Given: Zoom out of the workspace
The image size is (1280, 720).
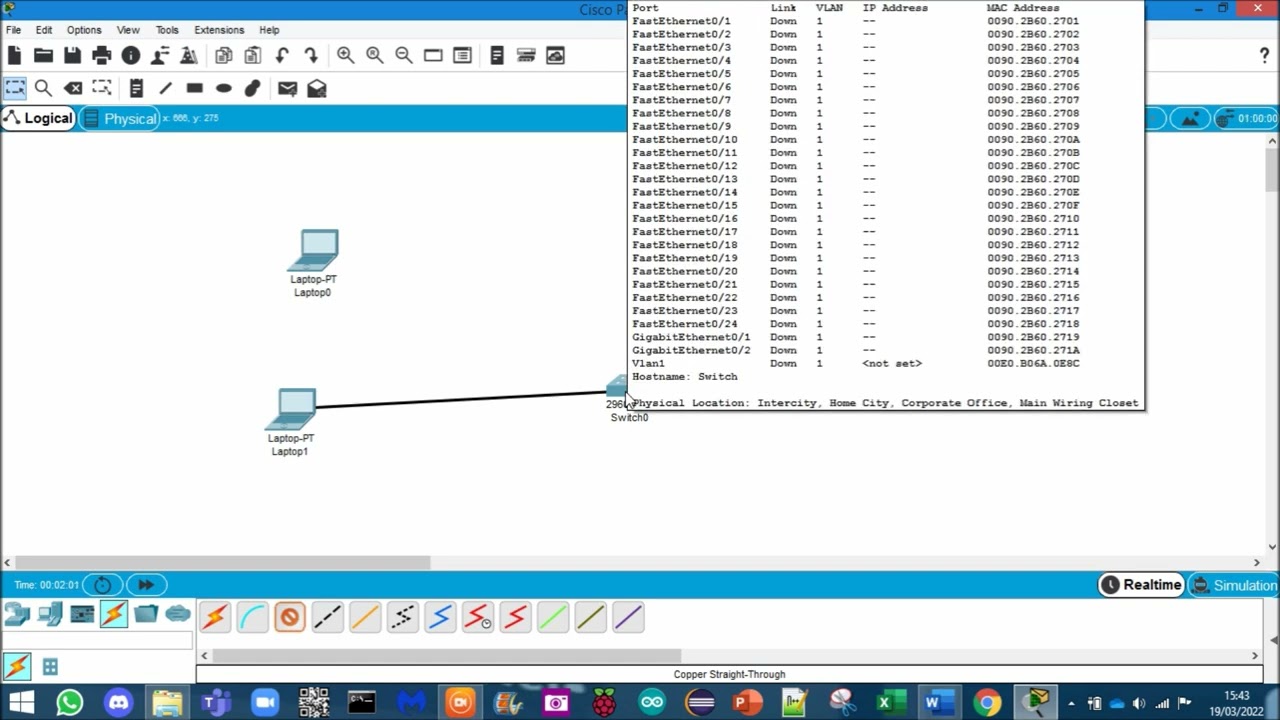Looking at the screenshot, I should click(403, 56).
